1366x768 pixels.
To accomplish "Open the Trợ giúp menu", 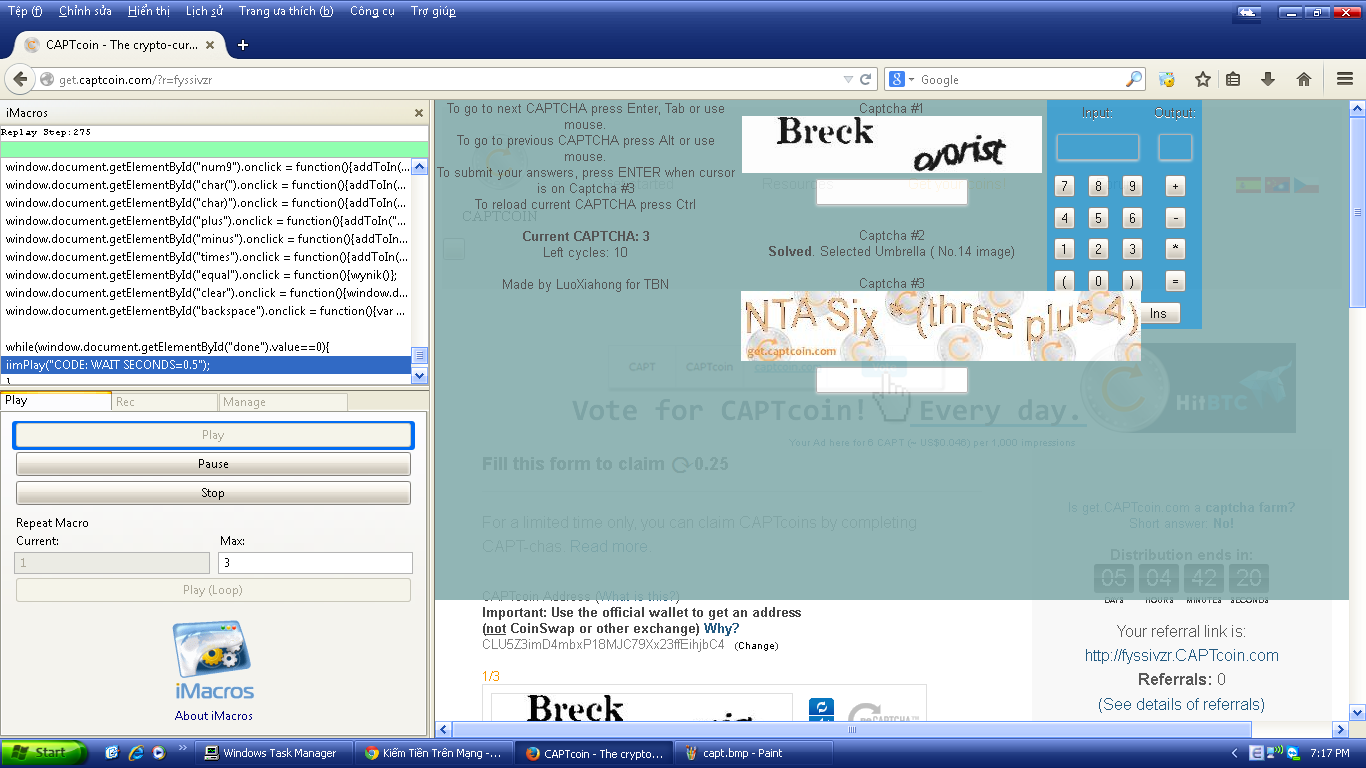I will tap(433, 12).
